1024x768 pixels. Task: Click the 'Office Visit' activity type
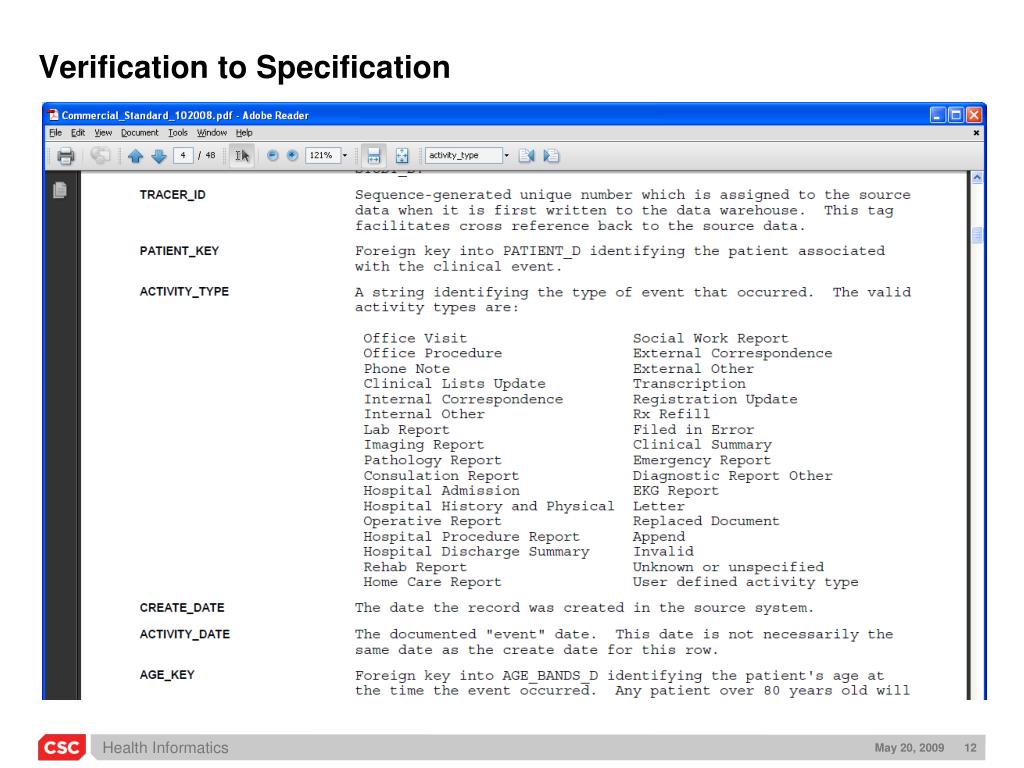[x=415, y=338]
